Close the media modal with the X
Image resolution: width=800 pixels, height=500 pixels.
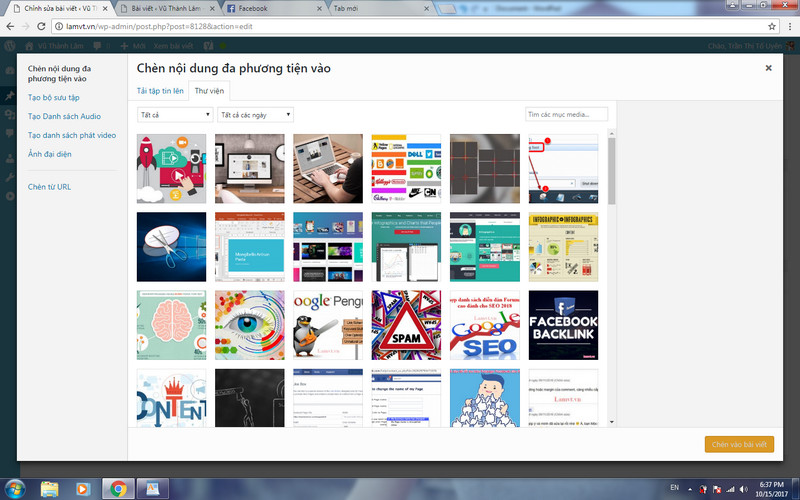(768, 68)
